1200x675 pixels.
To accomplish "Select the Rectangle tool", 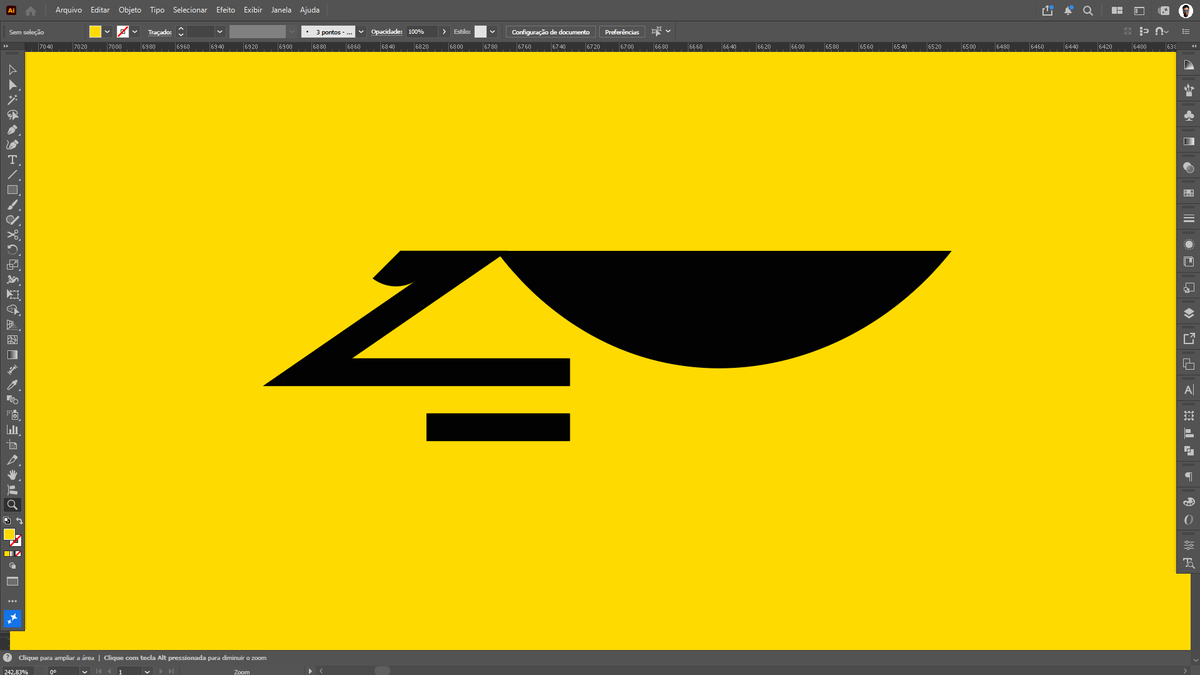I will point(13,190).
